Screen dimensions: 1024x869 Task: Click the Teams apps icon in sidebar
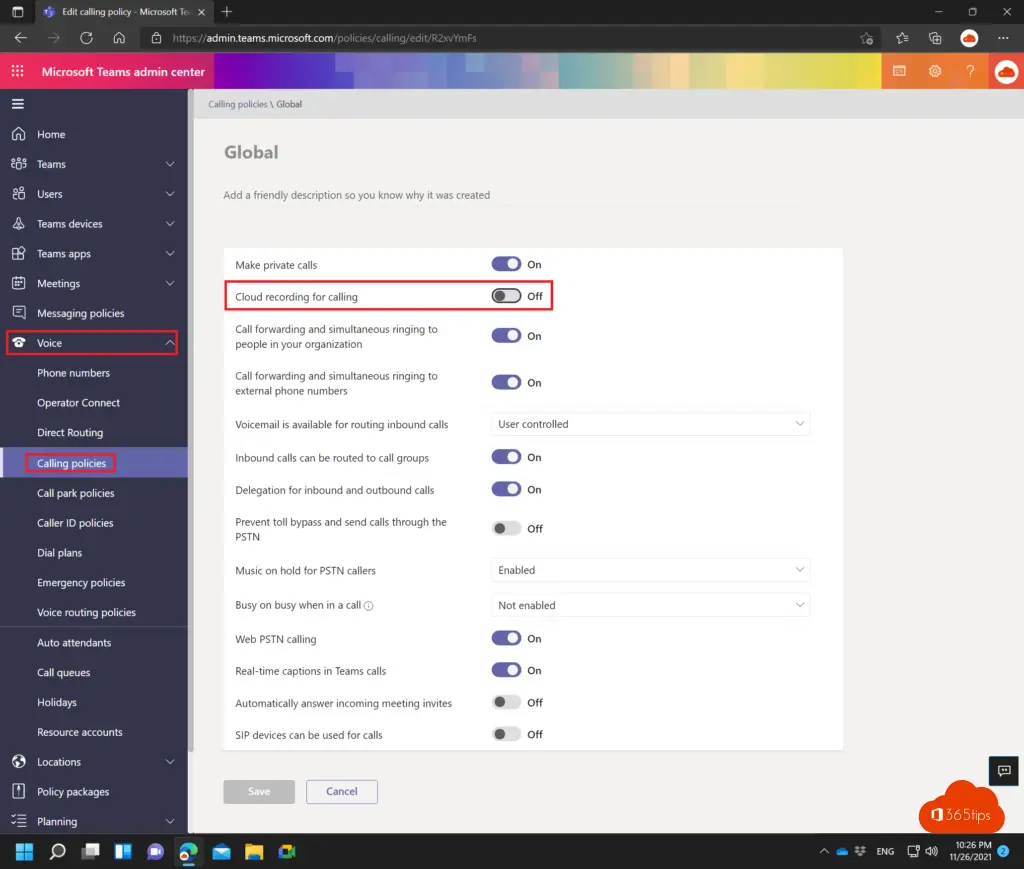pyautogui.click(x=18, y=253)
